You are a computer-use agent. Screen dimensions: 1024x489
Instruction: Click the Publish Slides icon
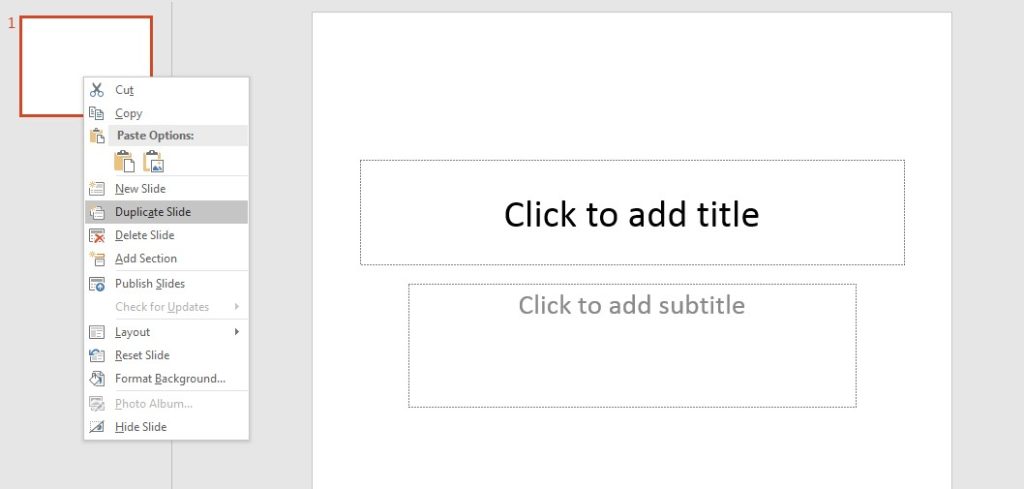click(x=97, y=283)
